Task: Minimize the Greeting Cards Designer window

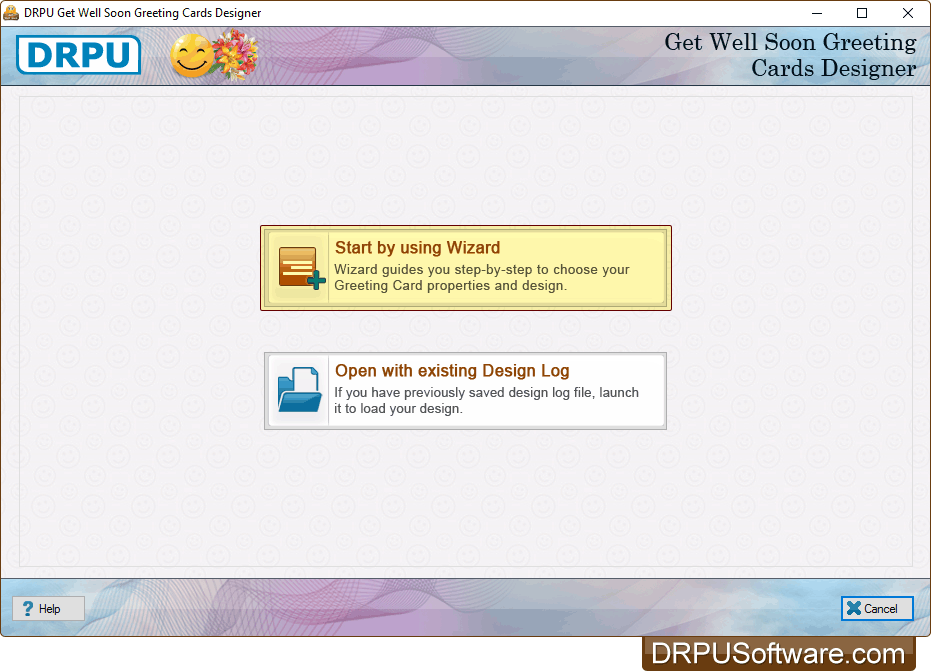Action: 817,13
